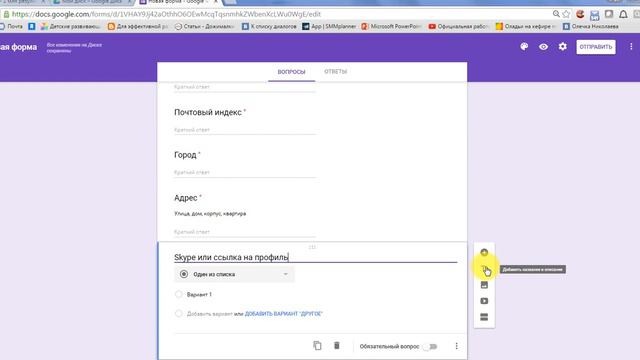Delete the Skype question trash icon
This screenshot has height=360, width=640.
337,345
